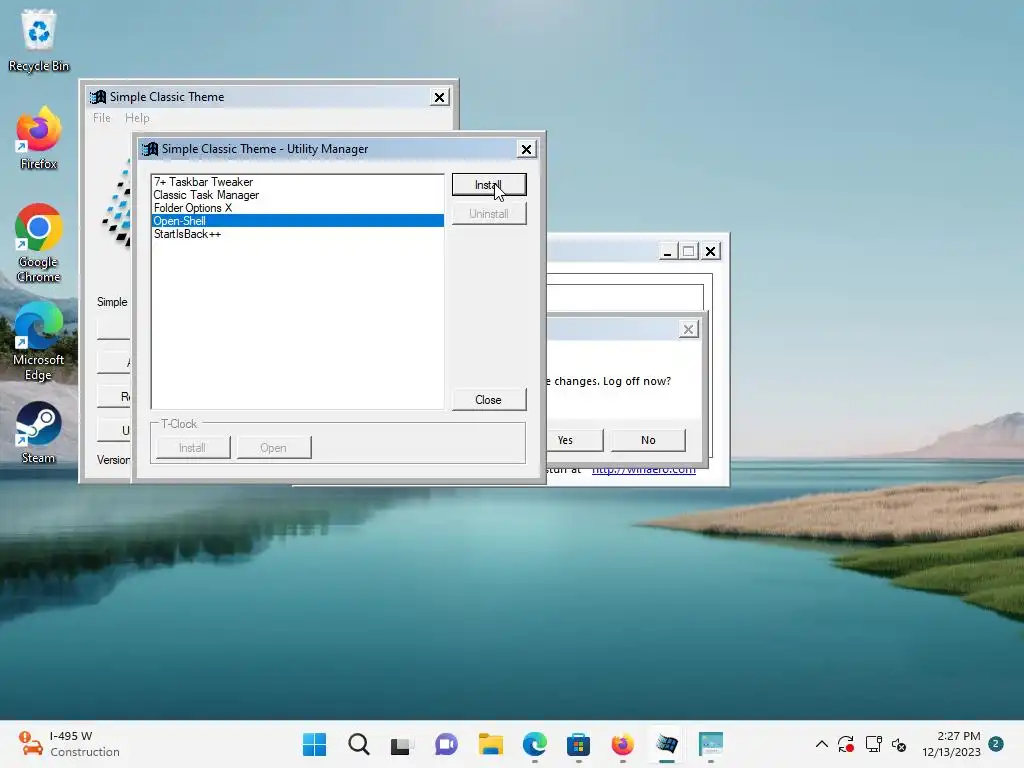1024x768 pixels.
Task: Open the Chat icon on taskbar
Action: tap(446, 744)
